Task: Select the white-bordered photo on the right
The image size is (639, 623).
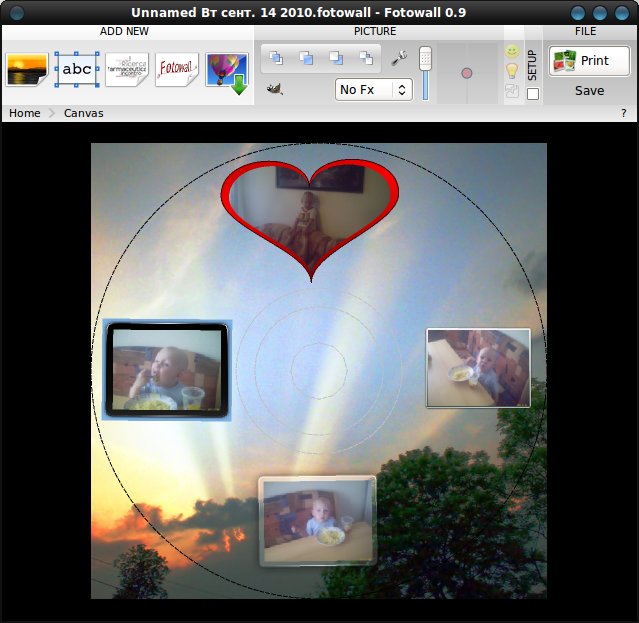Action: click(x=478, y=368)
